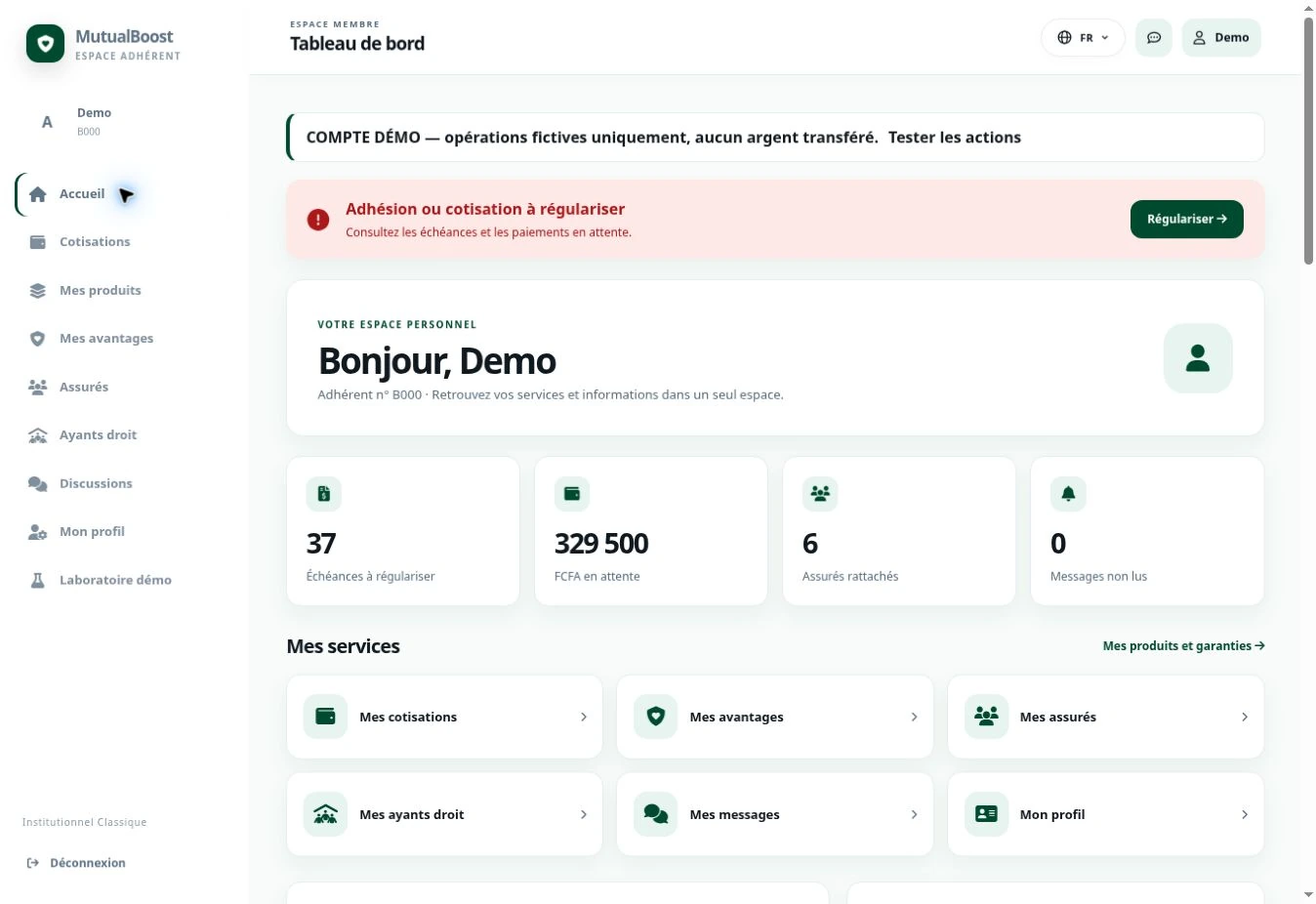Click chevron on Mes assurés card
Image resolution: width=1316 pixels, height=904 pixels.
(x=1245, y=717)
